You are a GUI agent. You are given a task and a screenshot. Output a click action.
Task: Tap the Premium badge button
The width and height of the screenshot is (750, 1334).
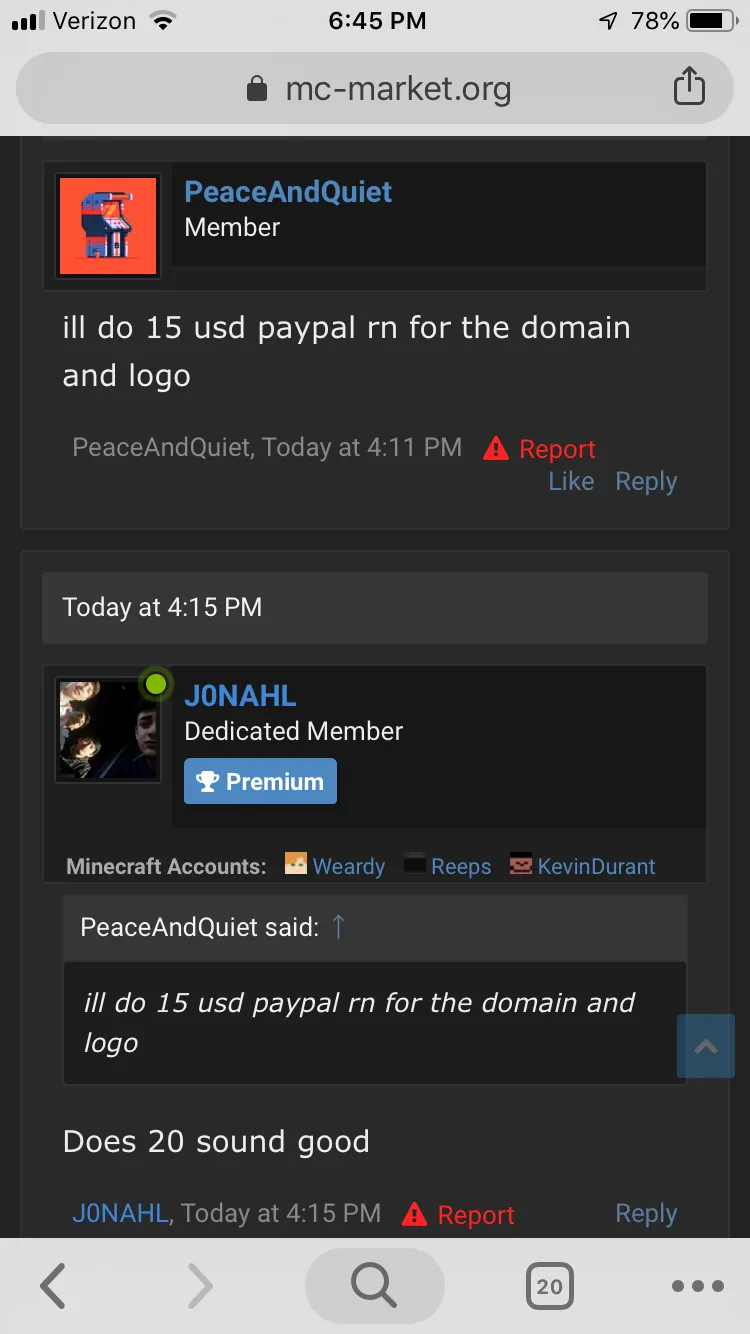click(260, 782)
